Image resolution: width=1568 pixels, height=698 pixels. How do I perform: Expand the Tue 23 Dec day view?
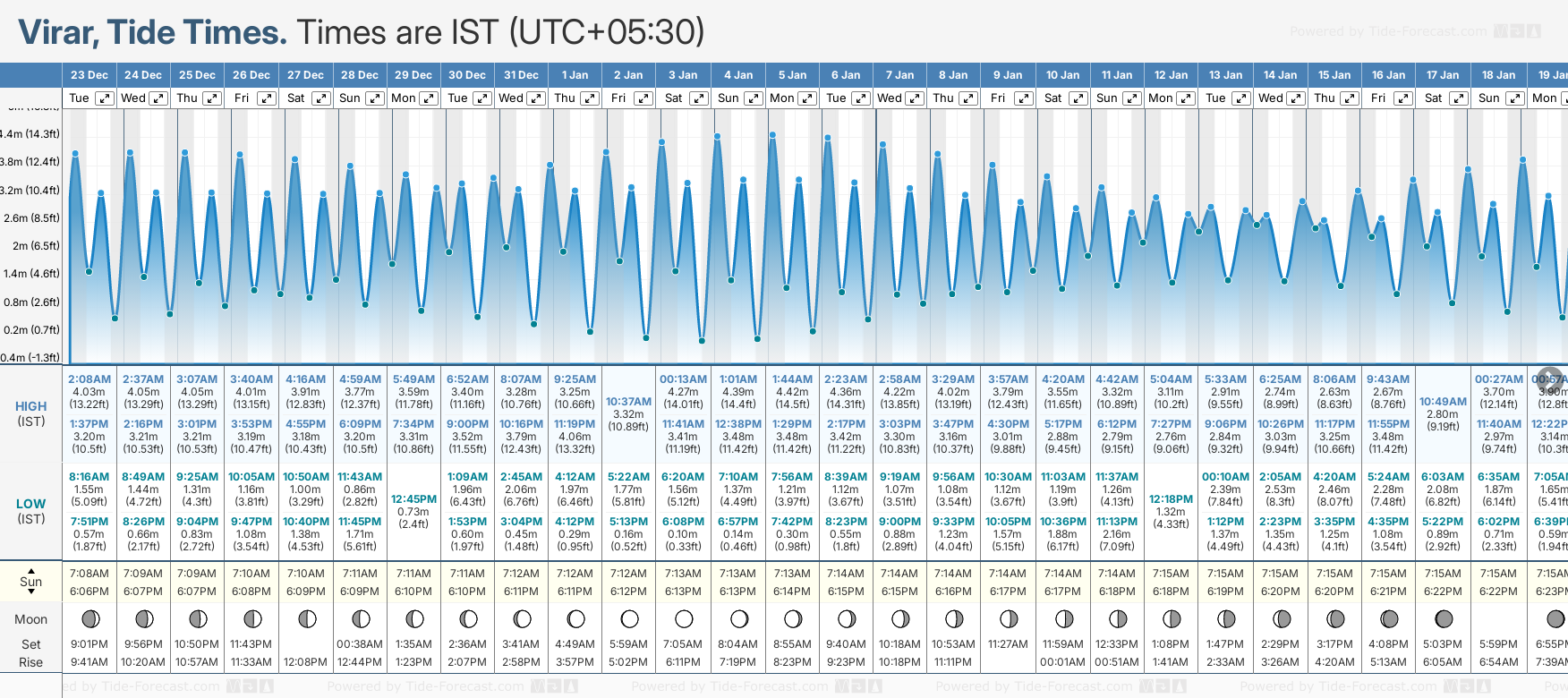[105, 98]
